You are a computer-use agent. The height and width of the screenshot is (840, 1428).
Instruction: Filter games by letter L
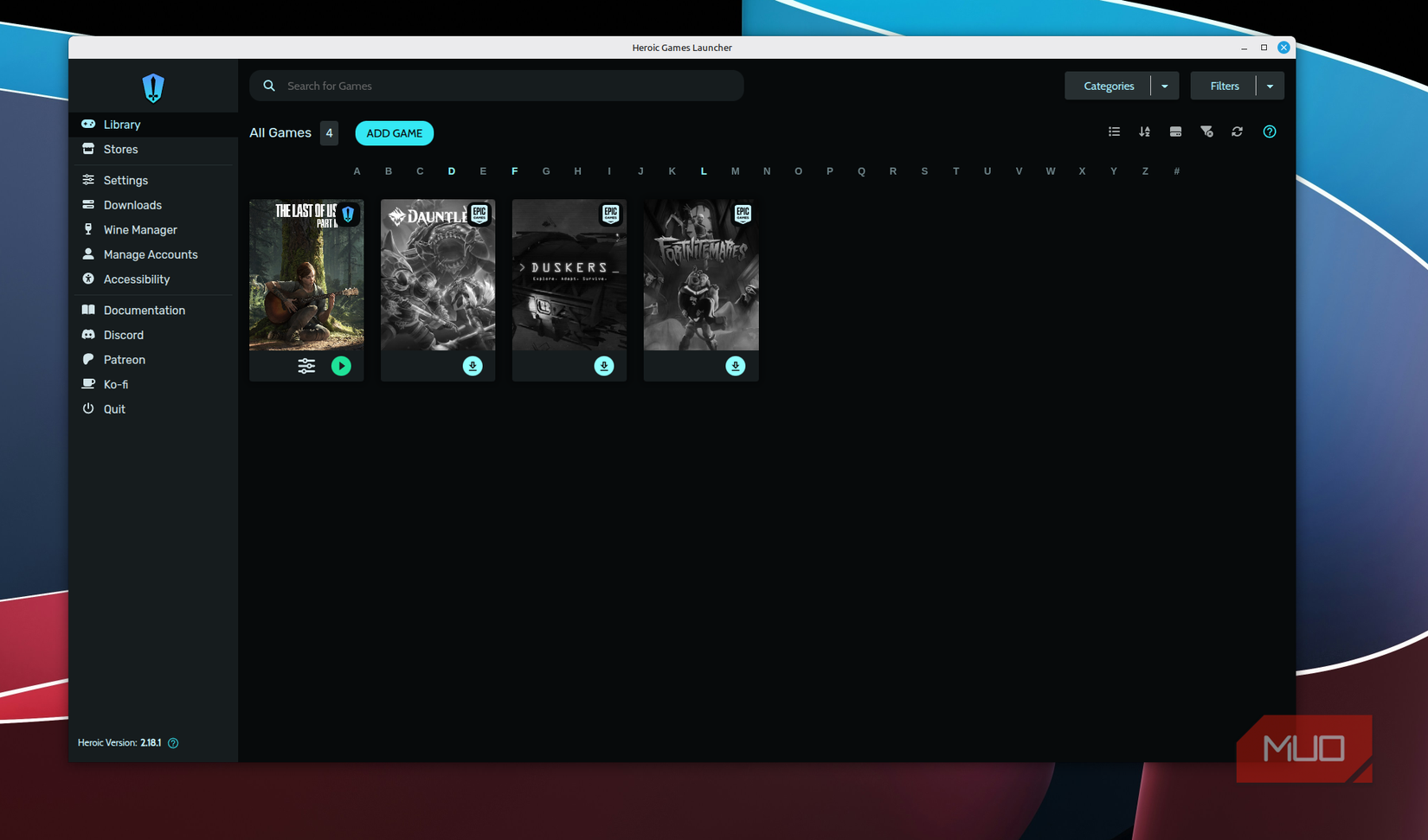704,171
